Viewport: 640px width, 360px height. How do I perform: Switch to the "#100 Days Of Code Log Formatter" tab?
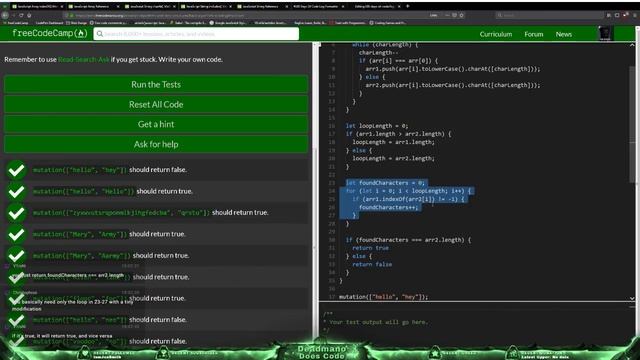319,7
